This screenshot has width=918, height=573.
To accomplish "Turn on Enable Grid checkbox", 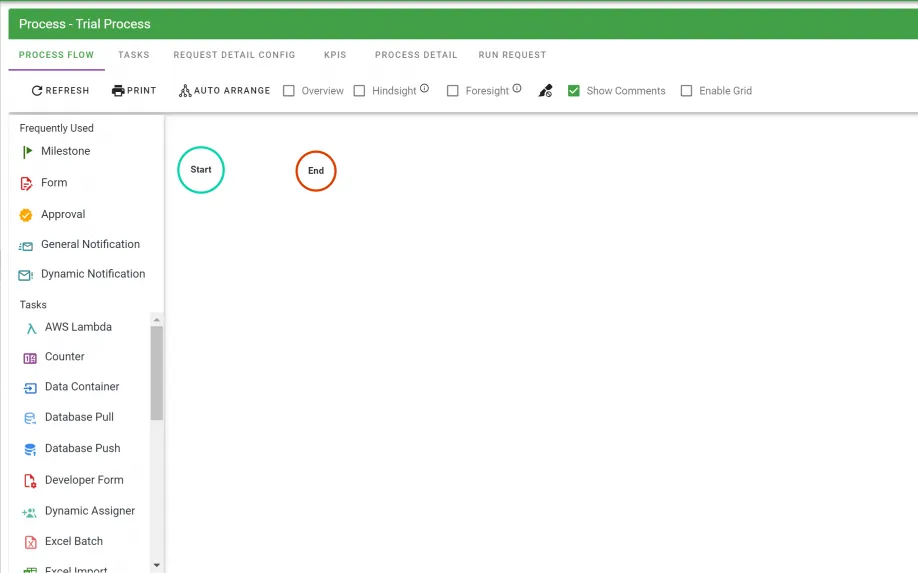I will click(x=686, y=91).
